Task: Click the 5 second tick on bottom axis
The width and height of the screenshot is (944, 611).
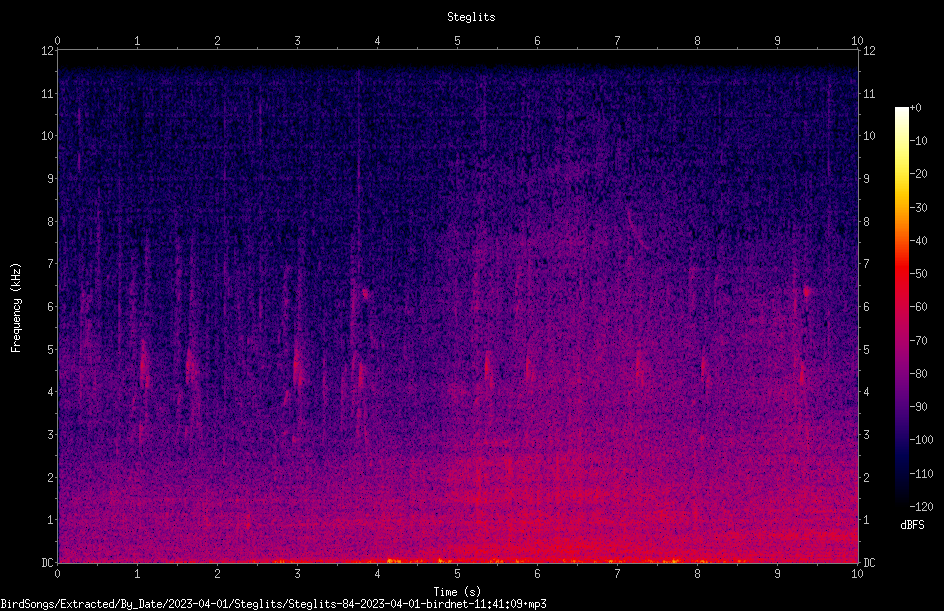Action: tap(458, 574)
